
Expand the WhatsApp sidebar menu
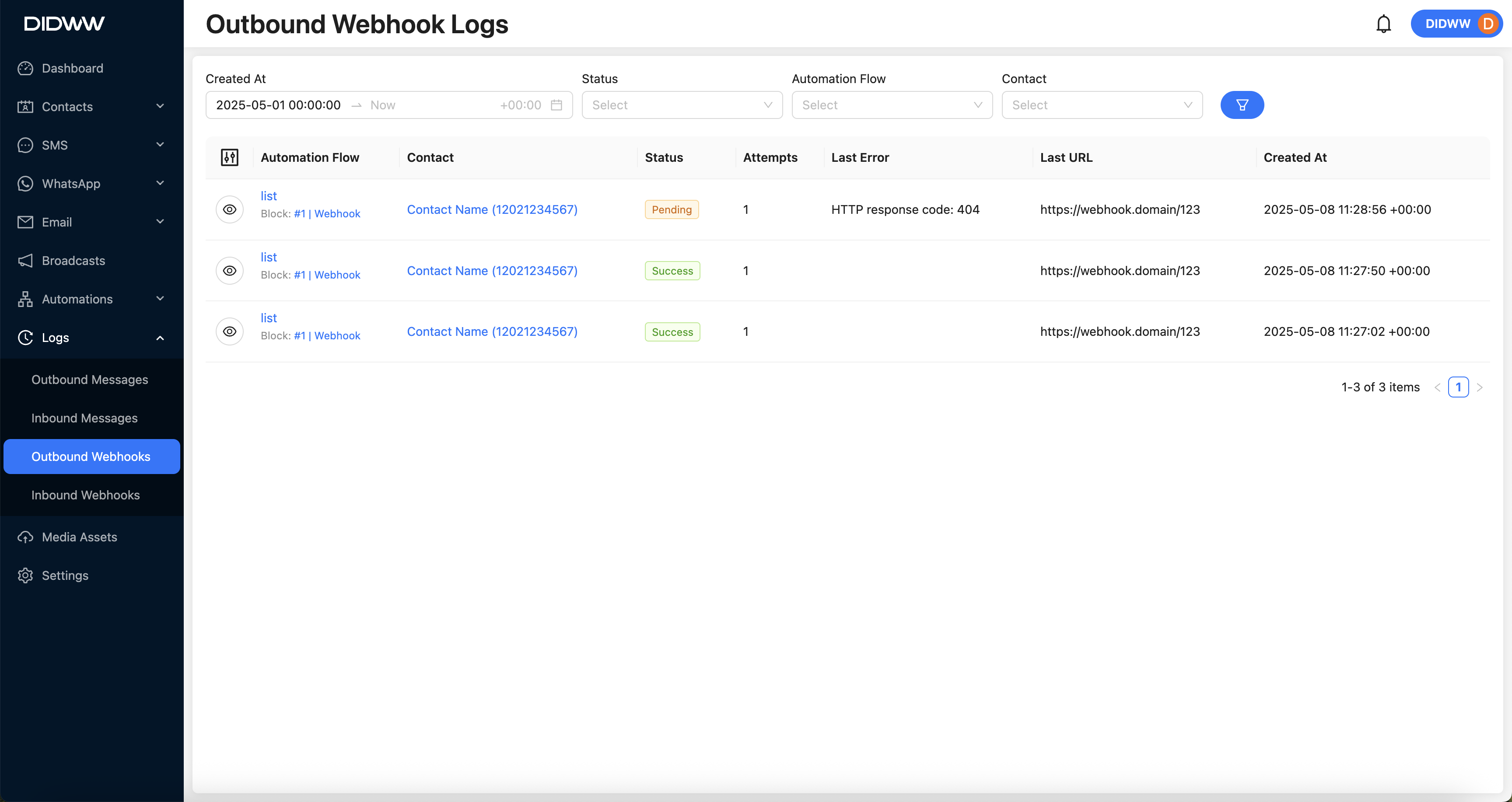click(91, 184)
